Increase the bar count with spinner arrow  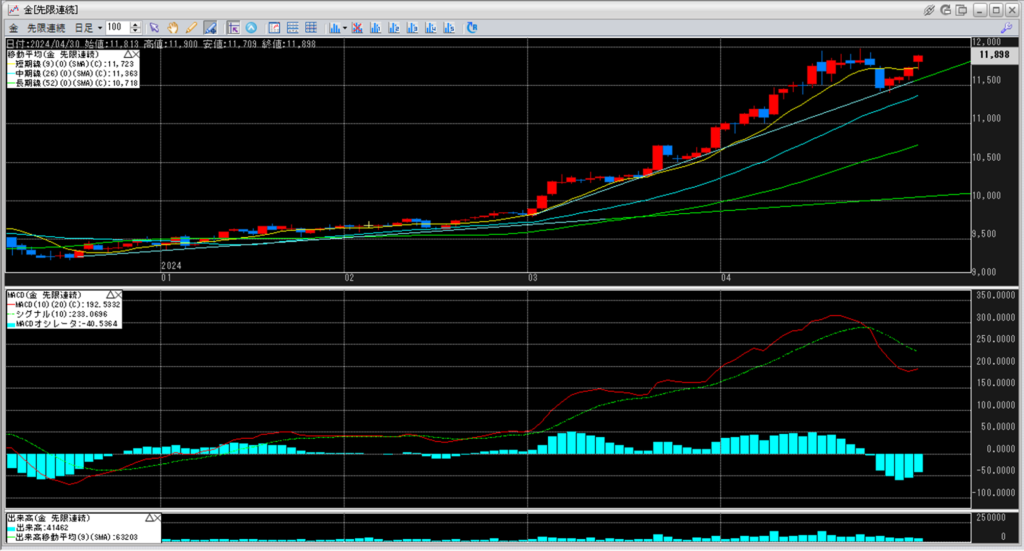pos(133,24)
